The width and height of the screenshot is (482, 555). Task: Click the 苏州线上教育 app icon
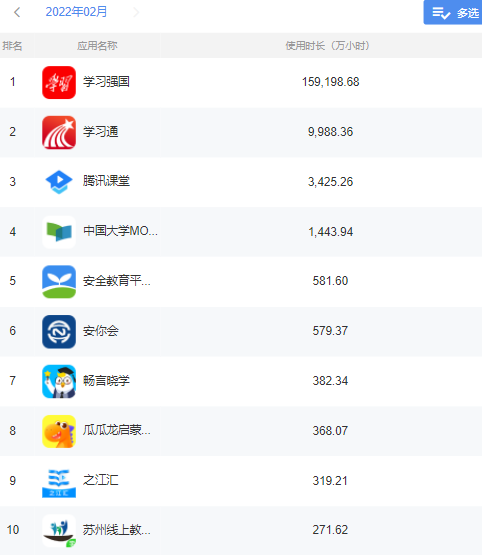tap(59, 531)
